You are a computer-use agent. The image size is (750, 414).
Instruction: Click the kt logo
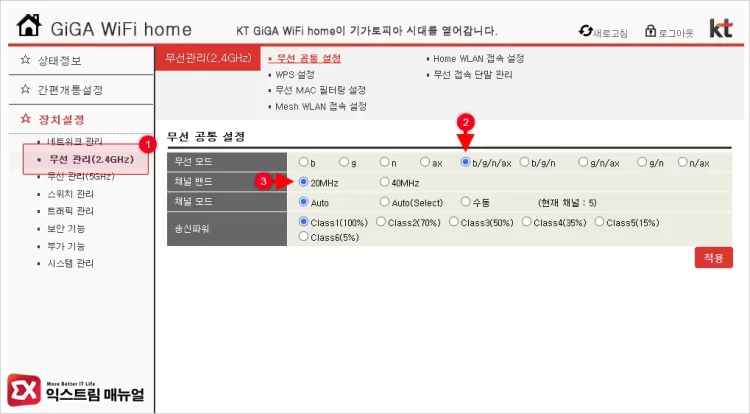[x=720, y=28]
